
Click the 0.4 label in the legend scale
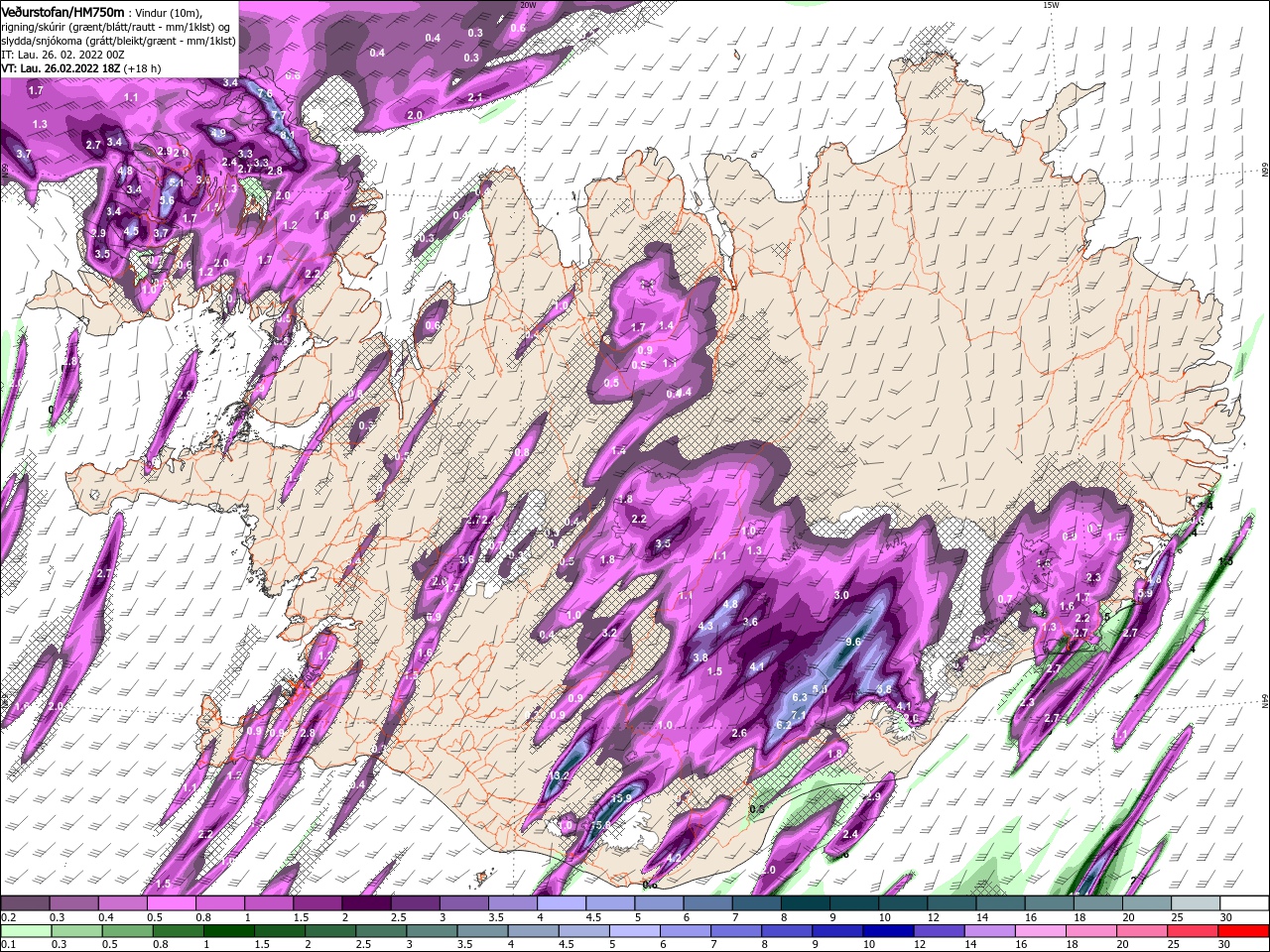coord(107,918)
